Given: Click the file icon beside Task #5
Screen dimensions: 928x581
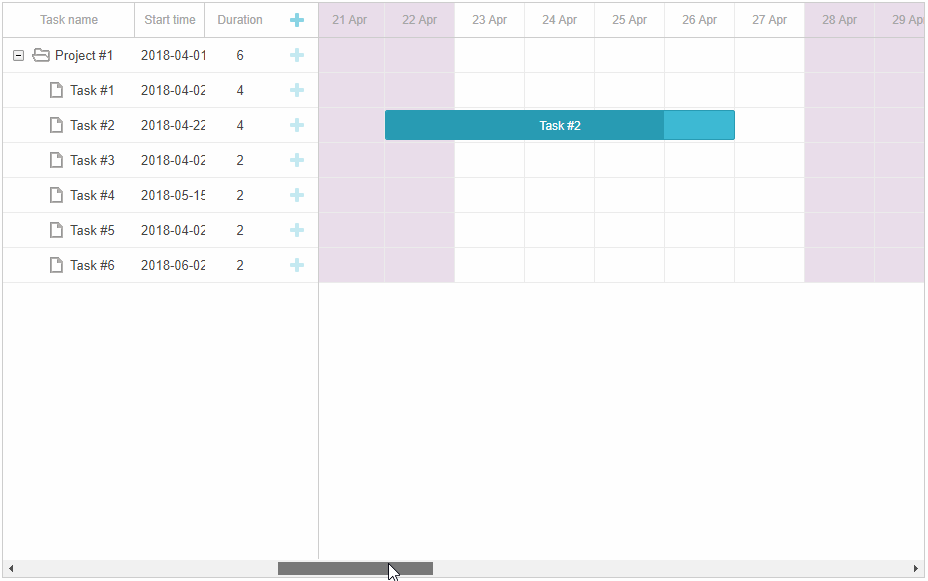Looking at the screenshot, I should click(56, 230).
